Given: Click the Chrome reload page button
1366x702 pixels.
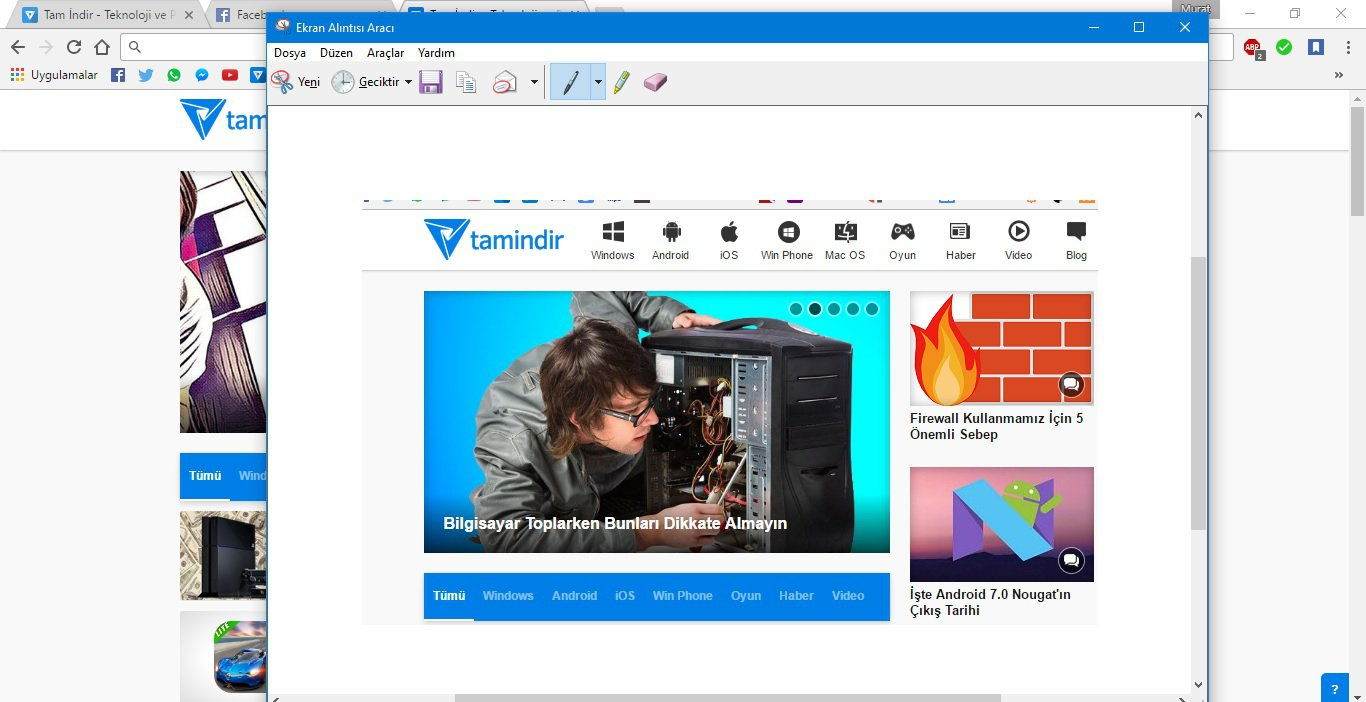Looking at the screenshot, I should tap(74, 47).
